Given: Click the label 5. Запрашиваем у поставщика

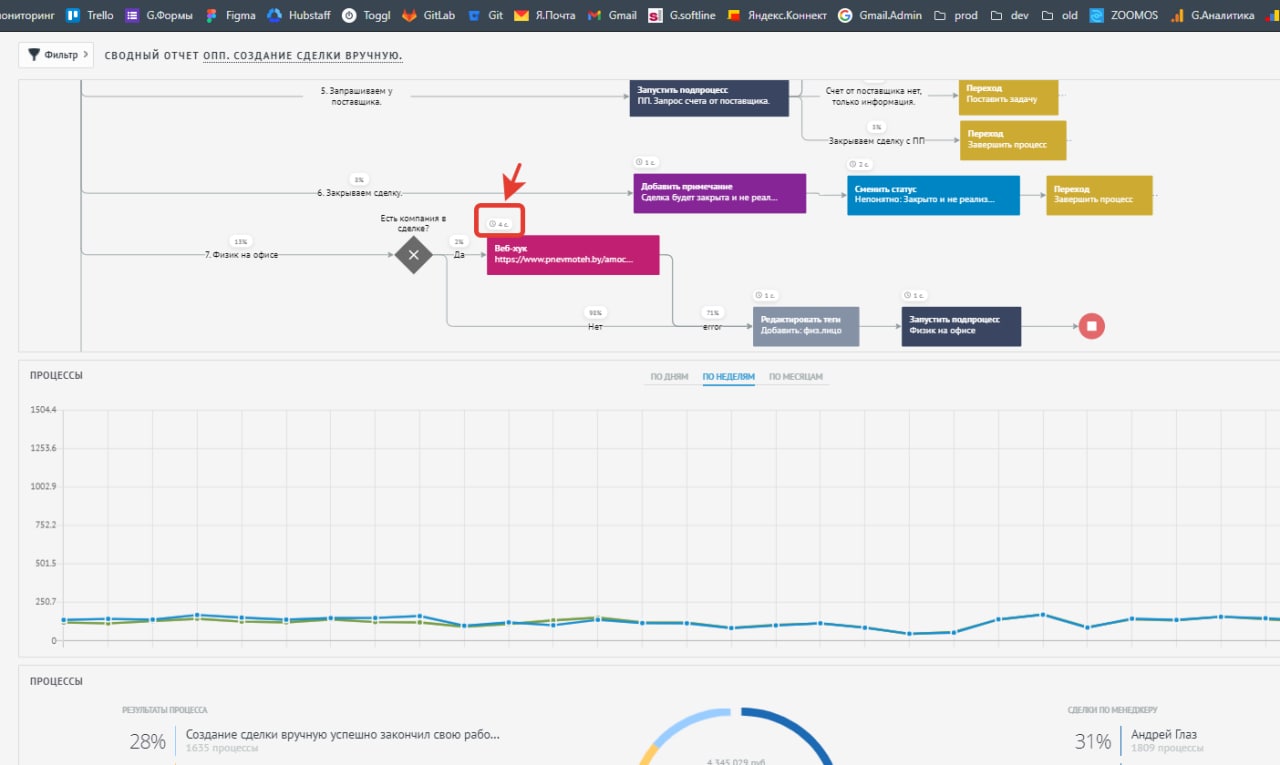Looking at the screenshot, I should 356,96.
